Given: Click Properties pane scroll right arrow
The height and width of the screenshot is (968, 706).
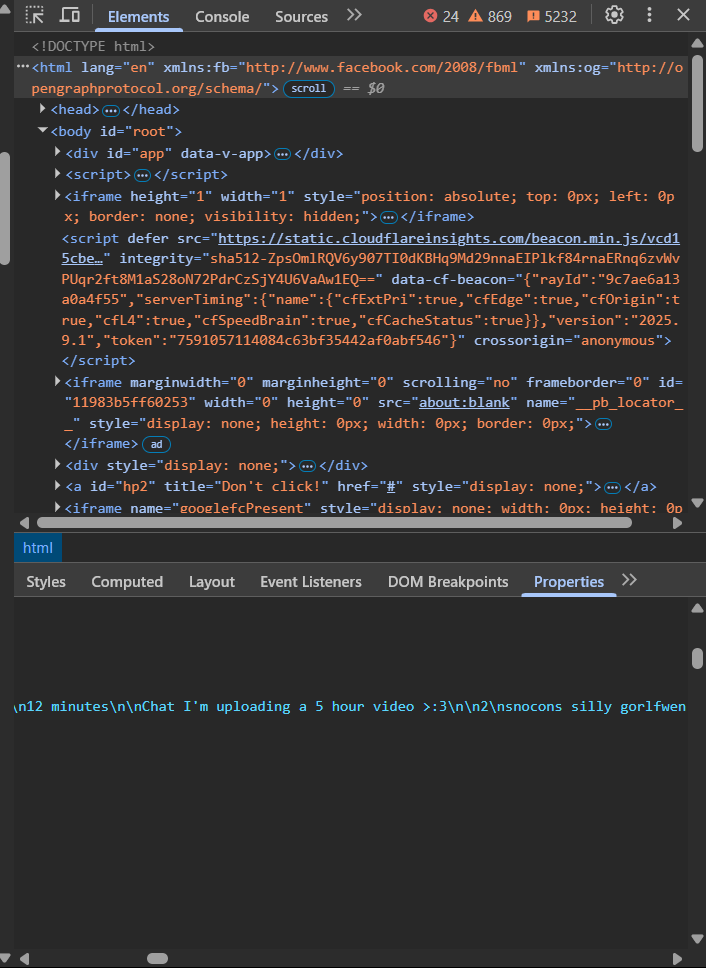Looking at the screenshot, I should point(677,958).
